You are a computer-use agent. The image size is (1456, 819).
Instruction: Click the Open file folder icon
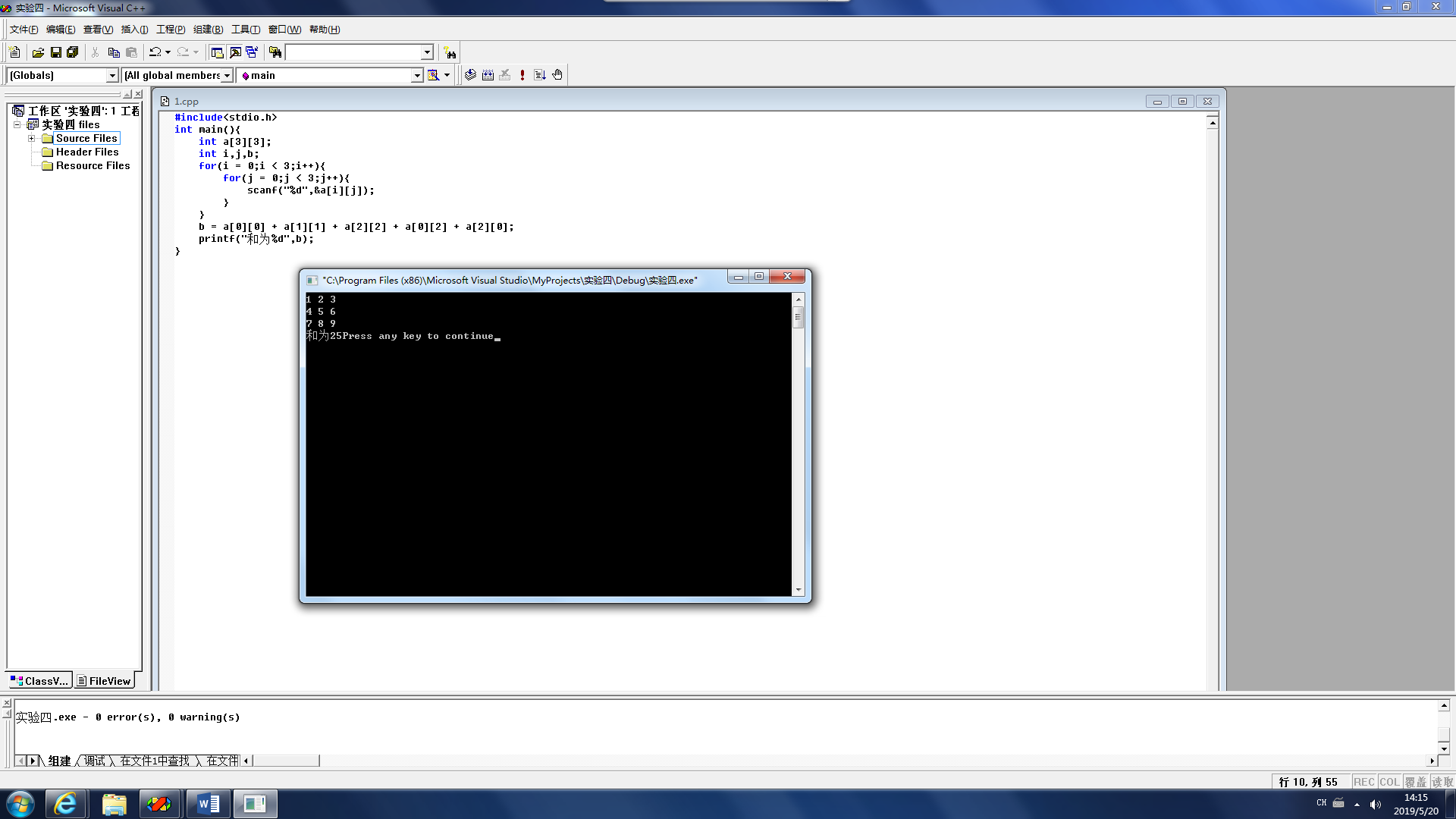38,52
